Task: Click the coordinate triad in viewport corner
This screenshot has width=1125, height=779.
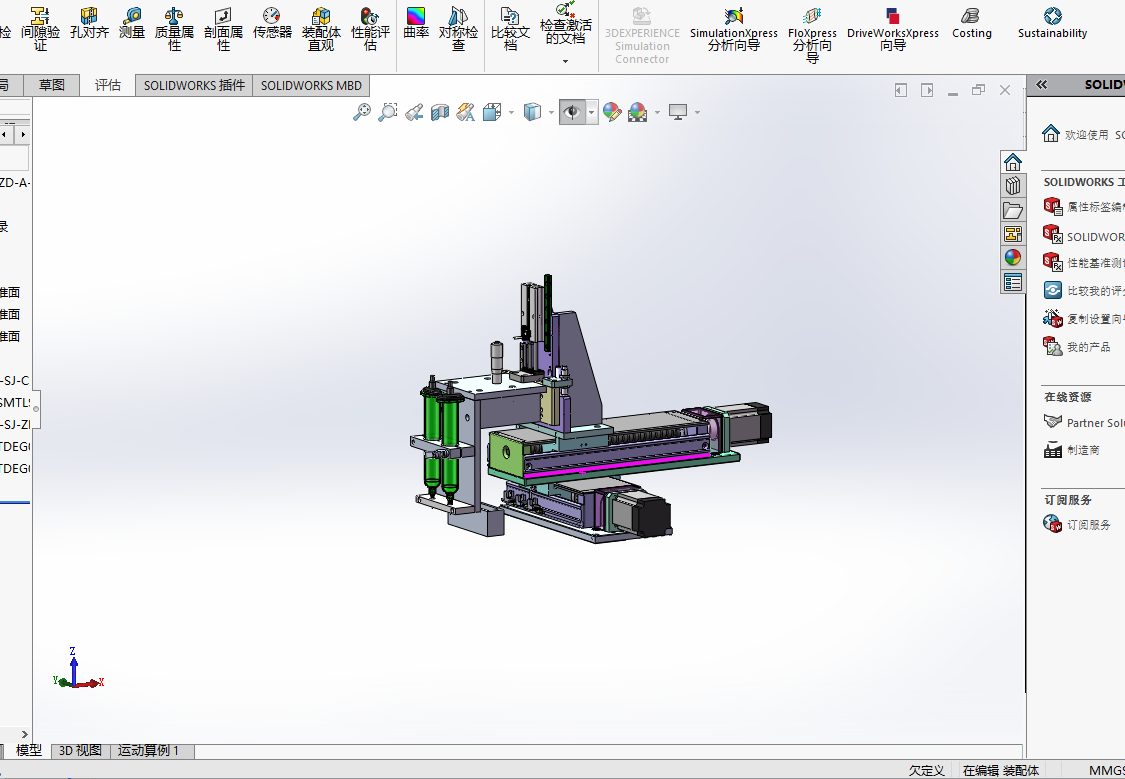Action: tap(78, 668)
